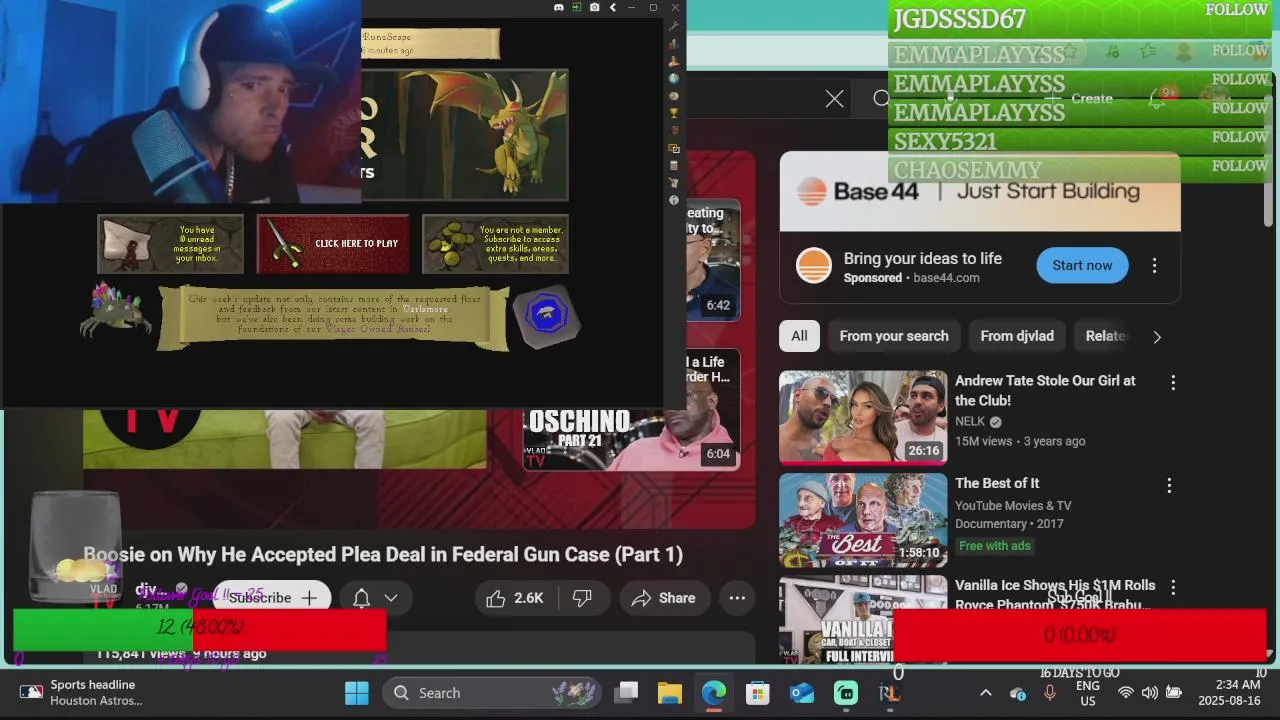Switch to Microsoft Edge on the taskbar

pyautogui.click(x=714, y=693)
